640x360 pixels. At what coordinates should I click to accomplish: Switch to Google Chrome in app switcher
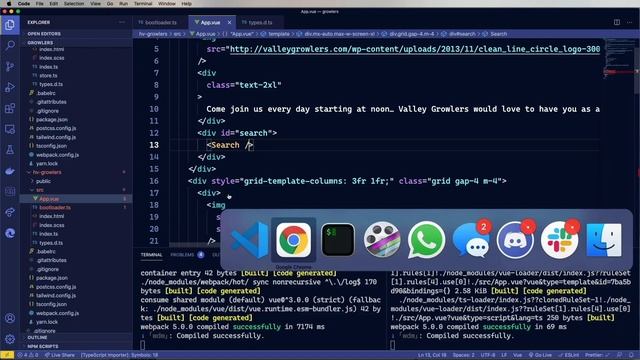click(x=293, y=240)
